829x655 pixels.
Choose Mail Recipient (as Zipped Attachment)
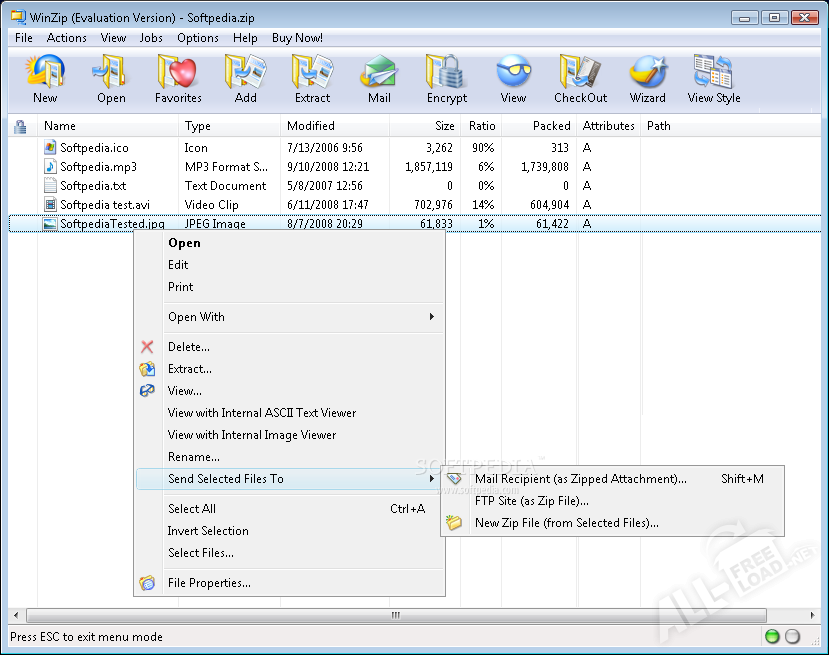(x=580, y=479)
